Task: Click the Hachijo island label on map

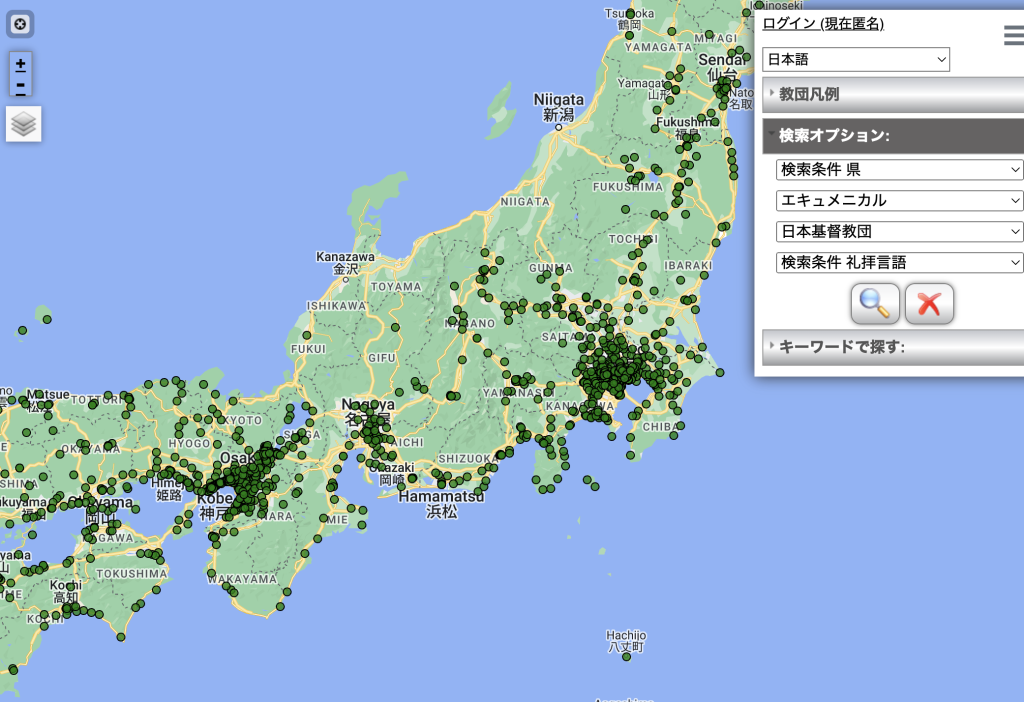Action: [x=626, y=636]
